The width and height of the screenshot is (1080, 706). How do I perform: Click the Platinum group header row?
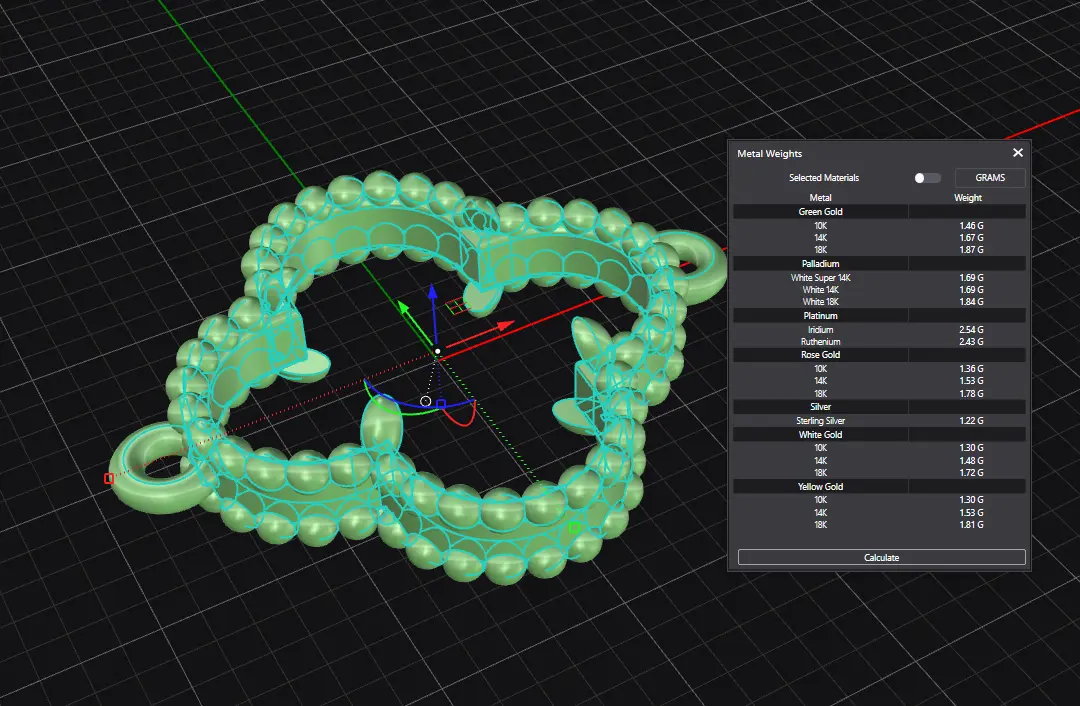(820, 316)
